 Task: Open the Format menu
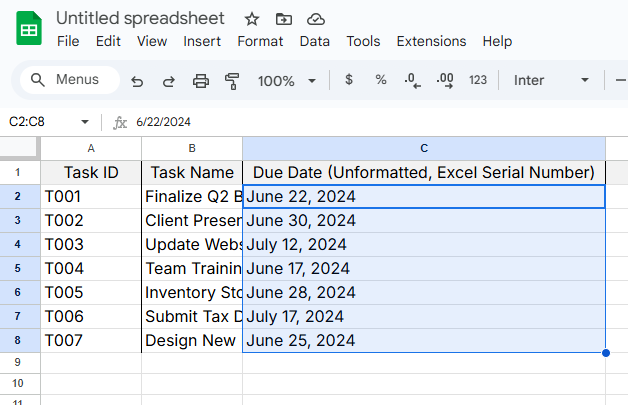click(x=260, y=41)
